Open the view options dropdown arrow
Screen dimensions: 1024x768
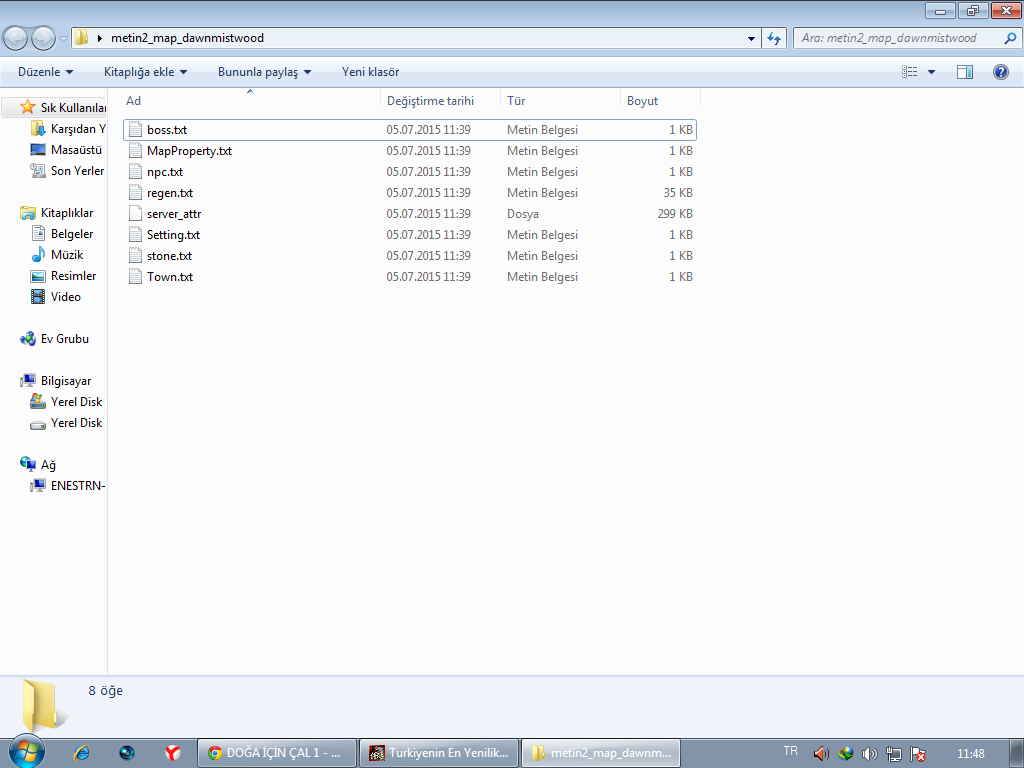click(931, 72)
